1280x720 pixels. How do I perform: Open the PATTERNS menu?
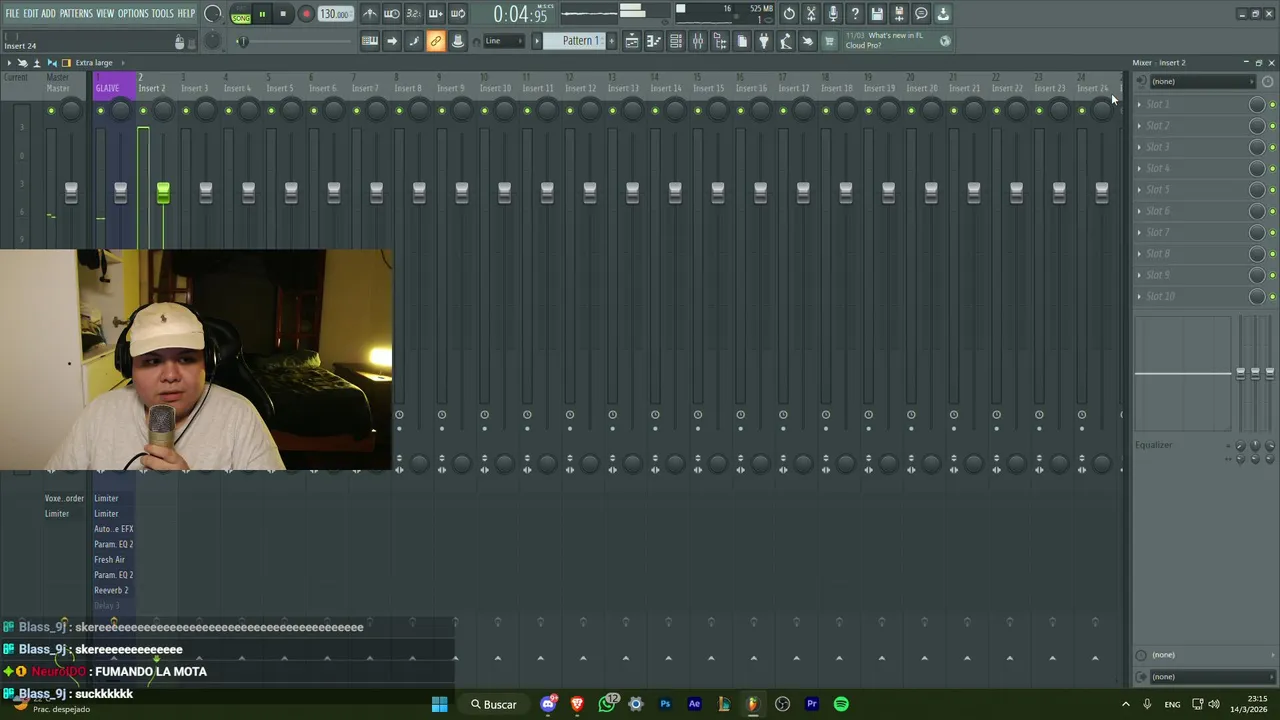pos(76,13)
